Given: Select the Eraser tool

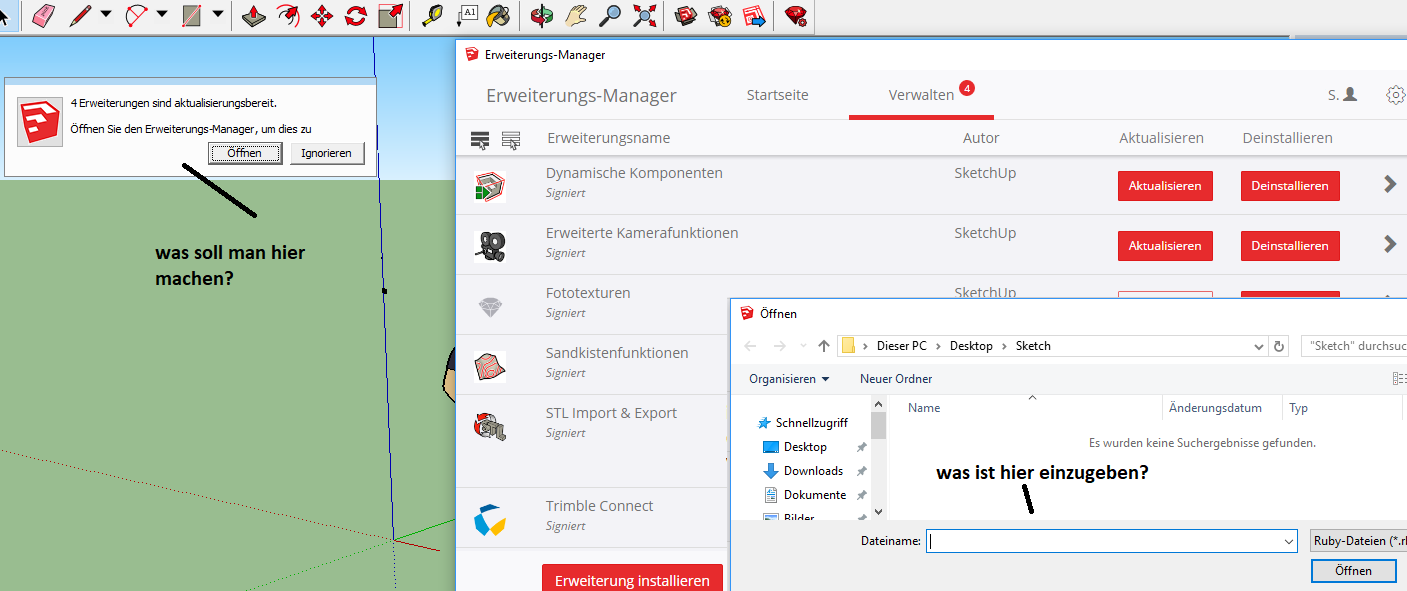Looking at the screenshot, I should [43, 15].
